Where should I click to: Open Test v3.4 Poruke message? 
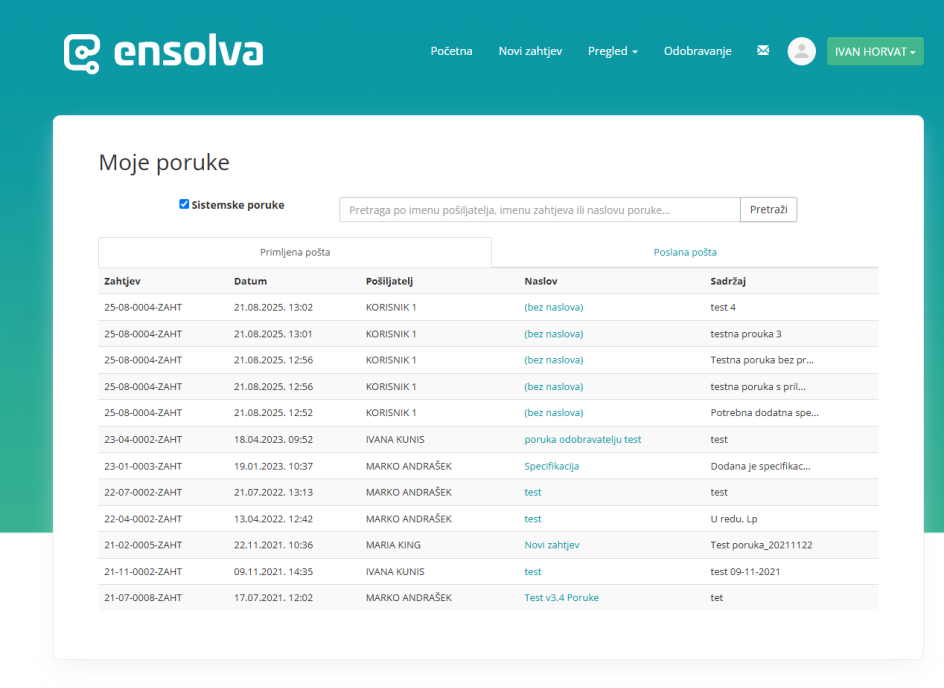coord(561,598)
